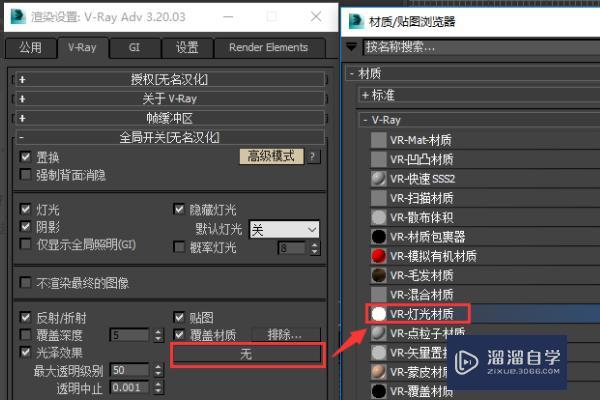
Task: Click the red VR-模拟有机材质 sphere icon
Action: pos(378,256)
